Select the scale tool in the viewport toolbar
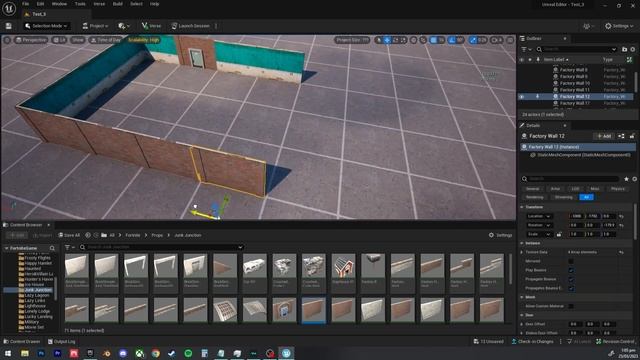Screen dimensions: 640x360 [403, 40]
